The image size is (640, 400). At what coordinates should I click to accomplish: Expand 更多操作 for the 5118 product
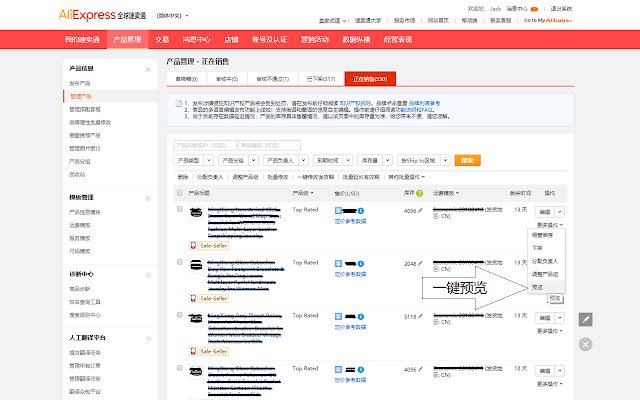point(550,331)
